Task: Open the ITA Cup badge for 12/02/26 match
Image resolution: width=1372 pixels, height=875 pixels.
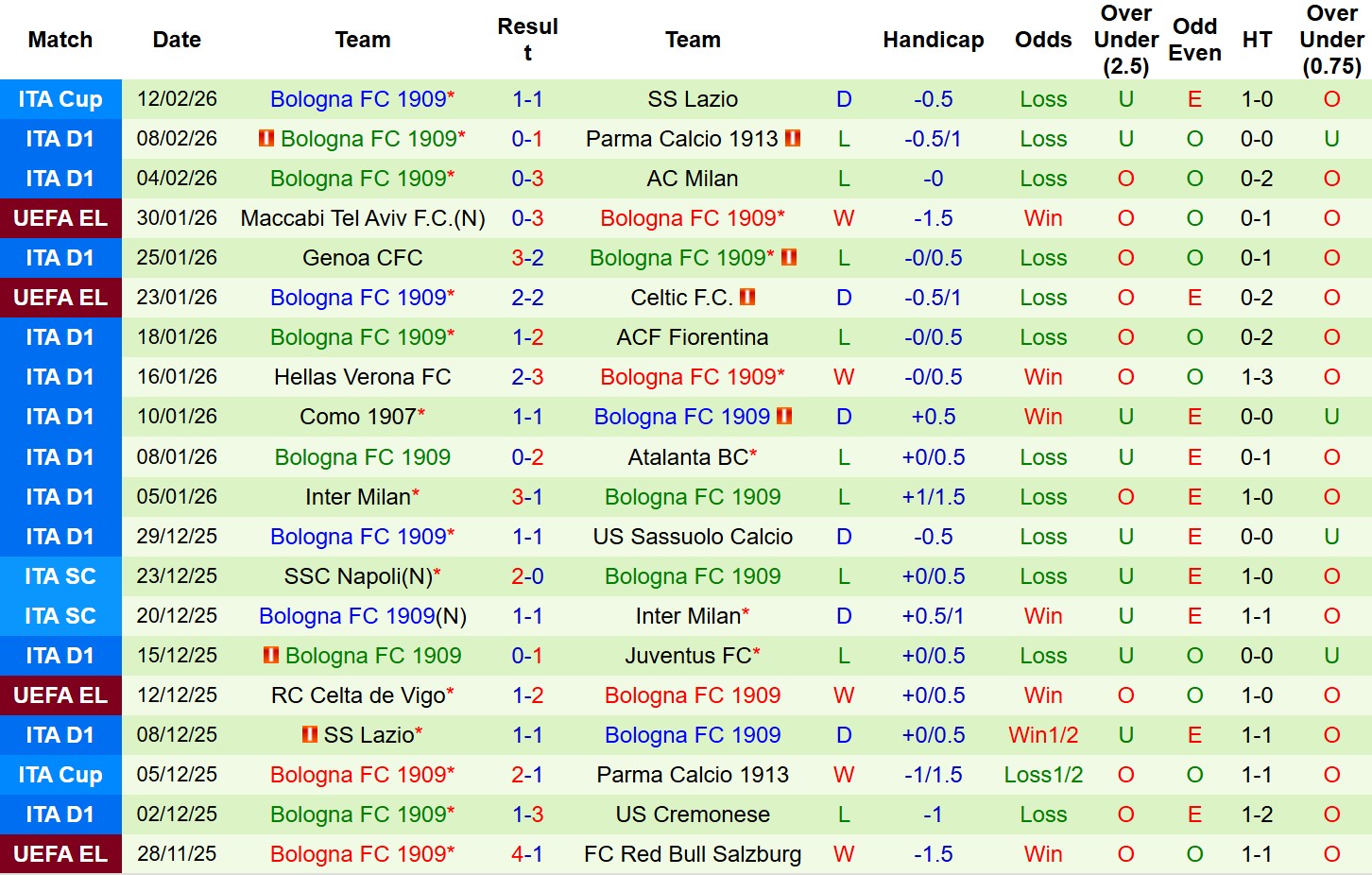Action: point(60,99)
